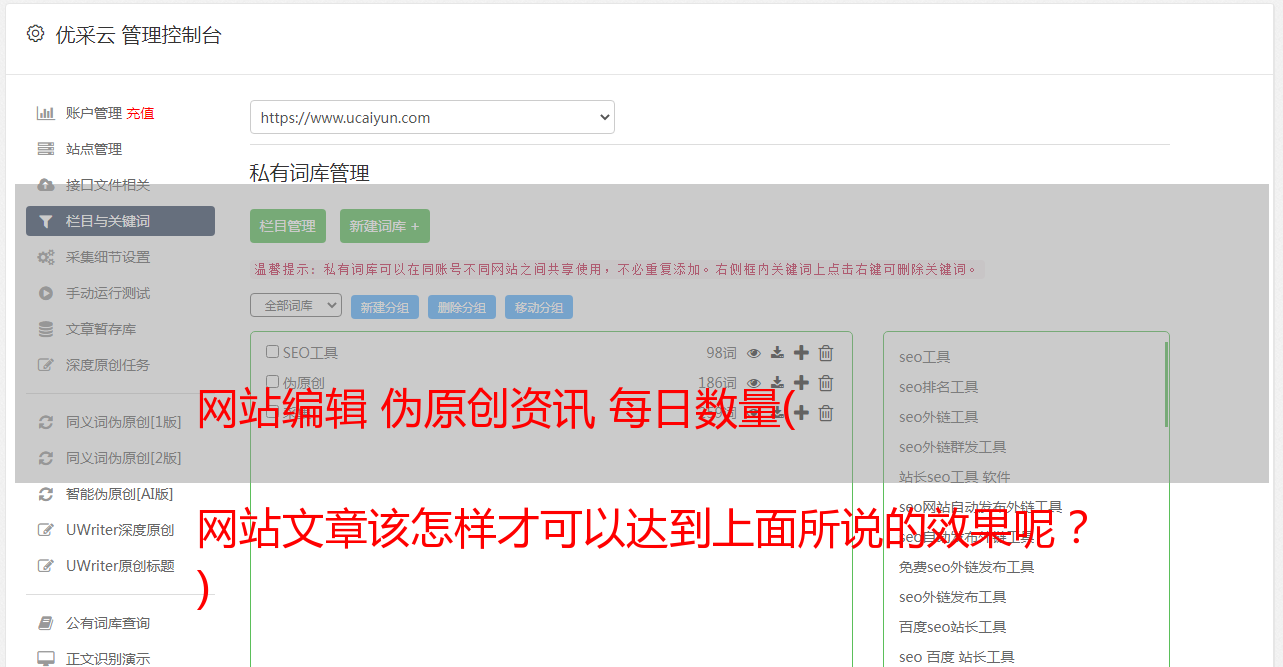Select keyword 'seo外链群发工具'
The width and height of the screenshot is (1283, 667).
click(x=952, y=447)
